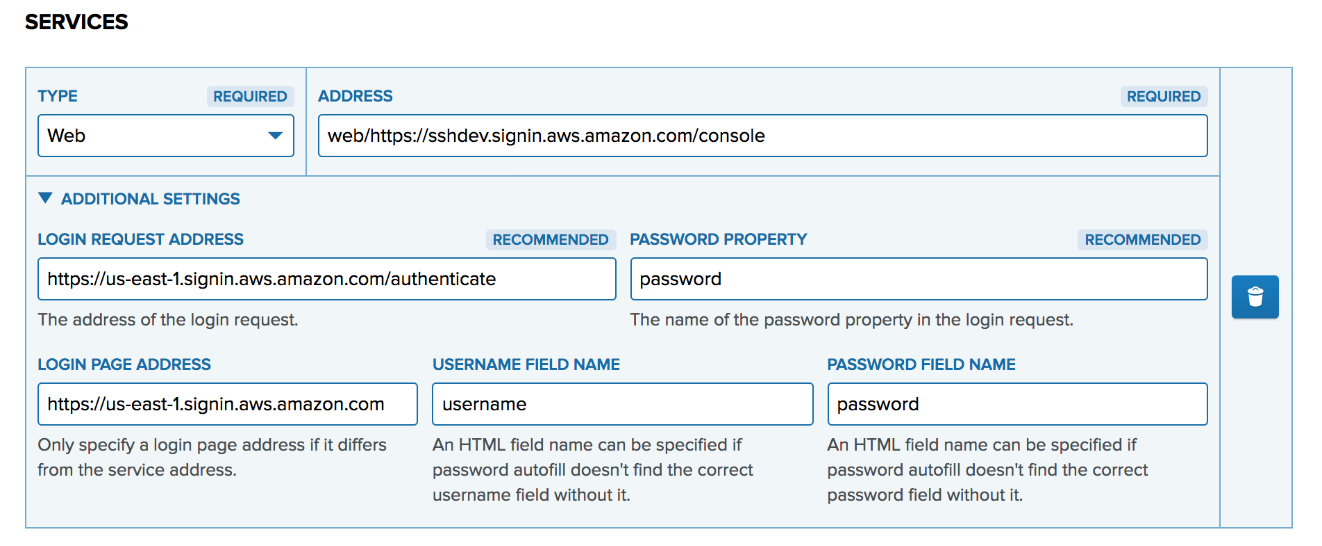Click the Password Field Name label
Viewport: 1322px width, 546px height.
tap(921, 364)
